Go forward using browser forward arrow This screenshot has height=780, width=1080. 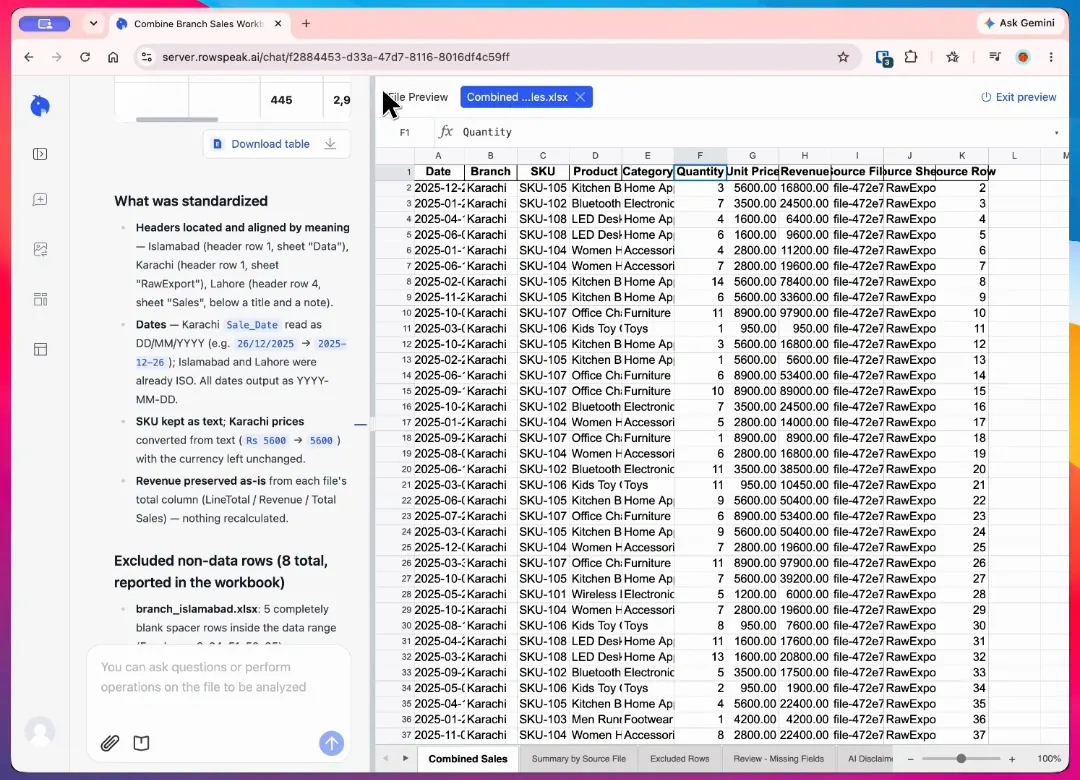pyautogui.click(x=56, y=57)
